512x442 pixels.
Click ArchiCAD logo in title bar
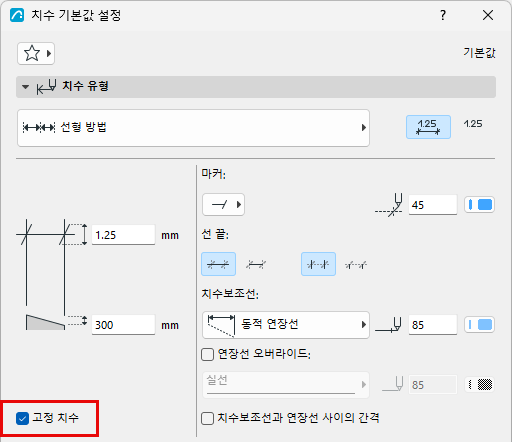point(17,15)
